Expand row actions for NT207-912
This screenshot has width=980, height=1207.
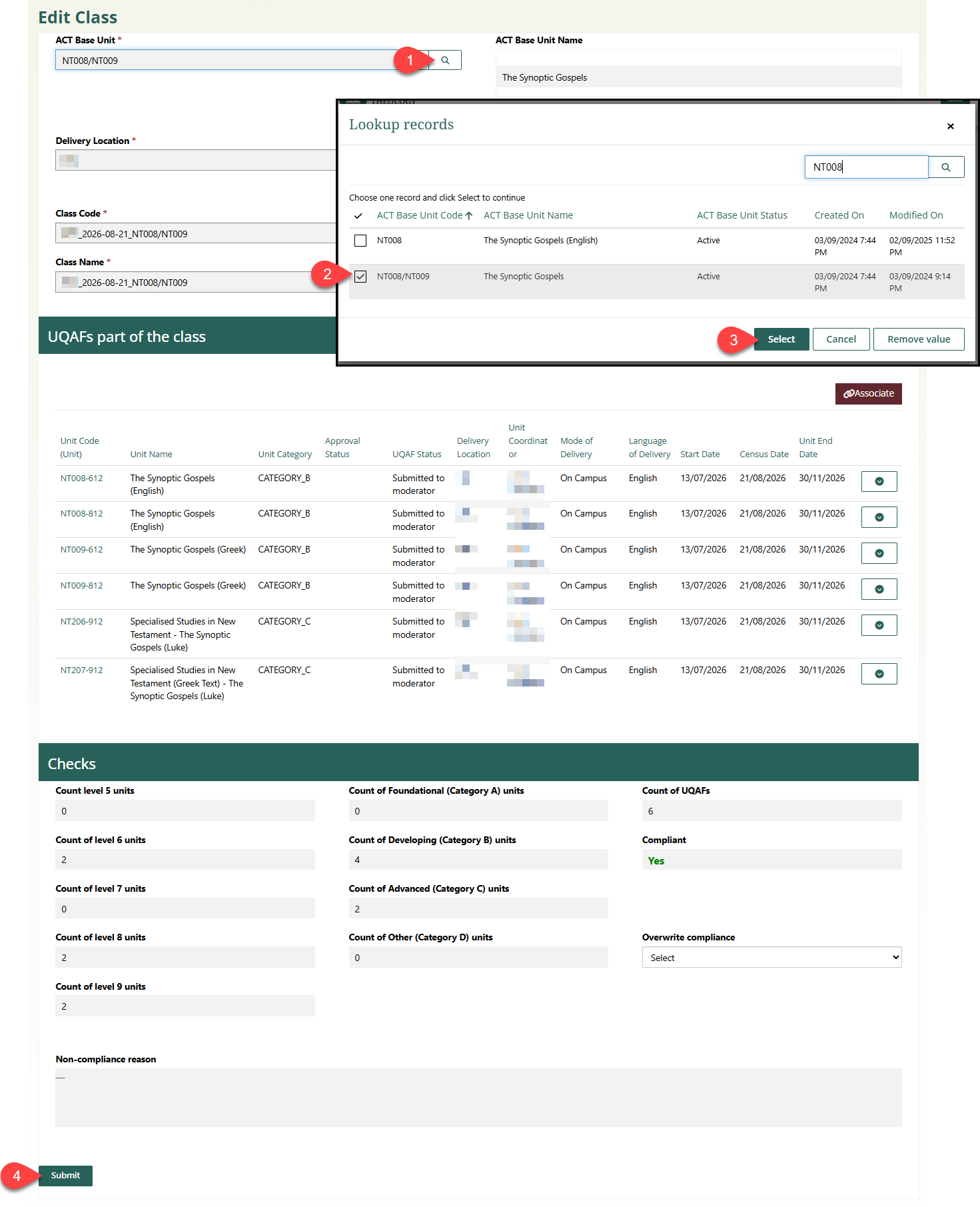pyautogui.click(x=879, y=674)
